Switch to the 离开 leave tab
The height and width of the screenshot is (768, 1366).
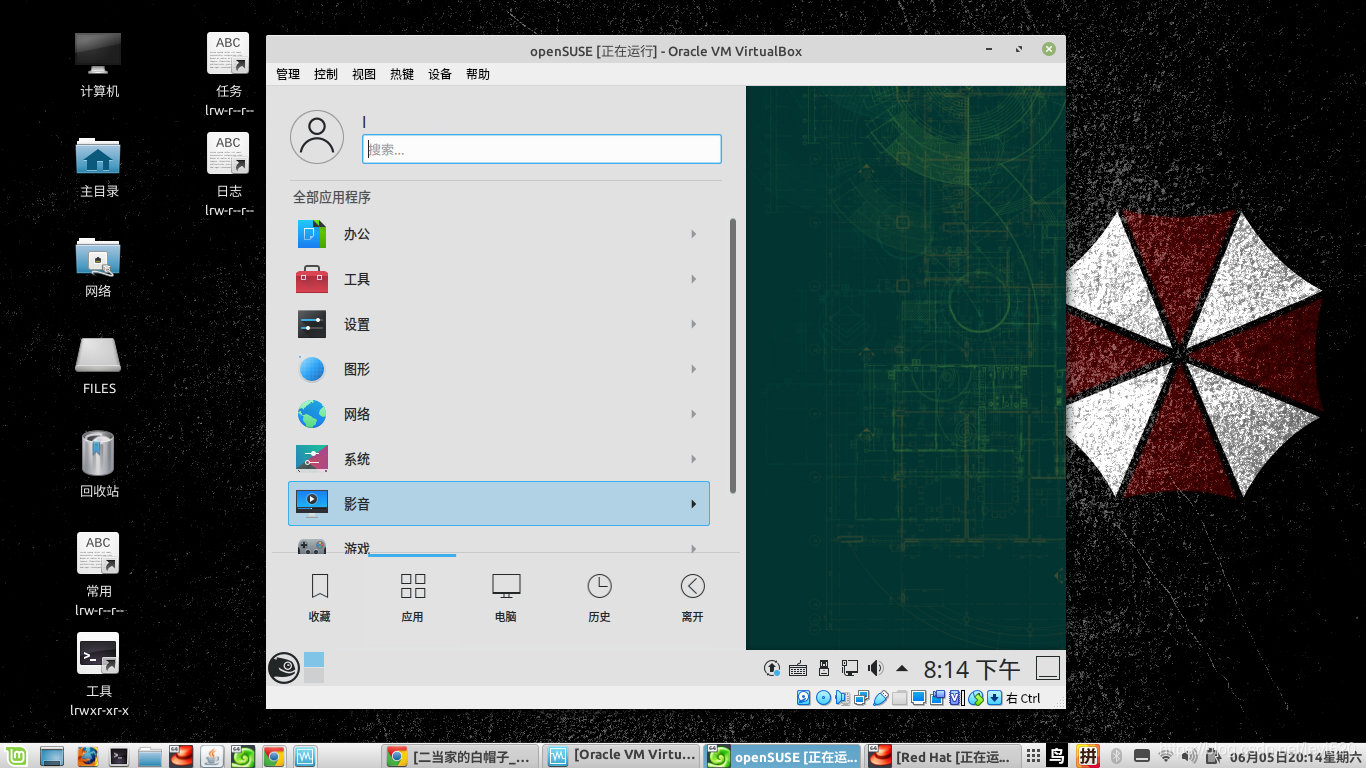[x=692, y=598]
